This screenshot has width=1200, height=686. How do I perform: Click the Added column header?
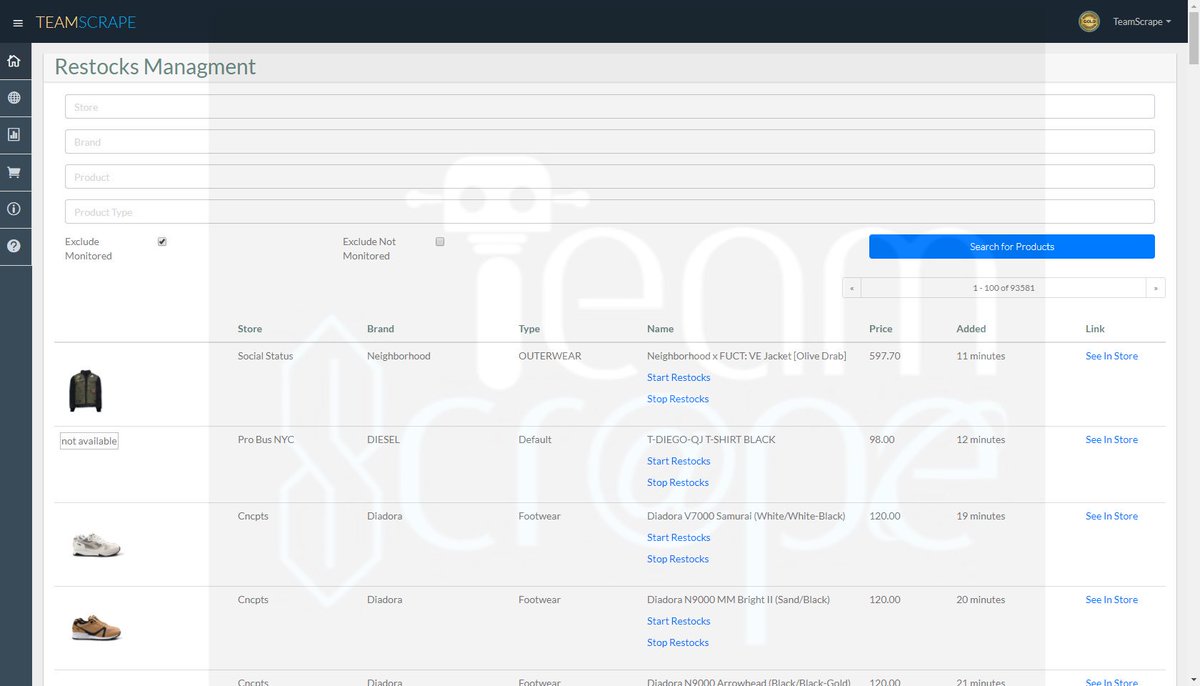coord(971,329)
